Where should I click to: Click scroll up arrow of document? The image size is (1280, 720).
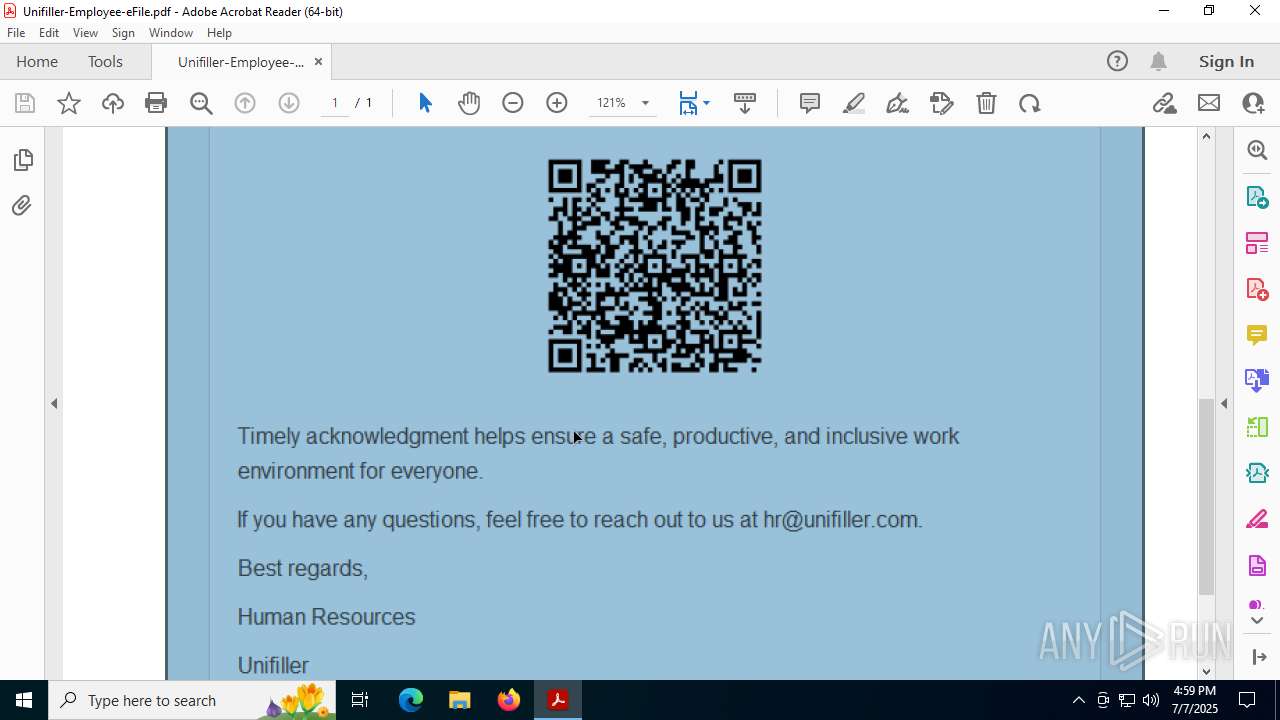click(x=1206, y=136)
